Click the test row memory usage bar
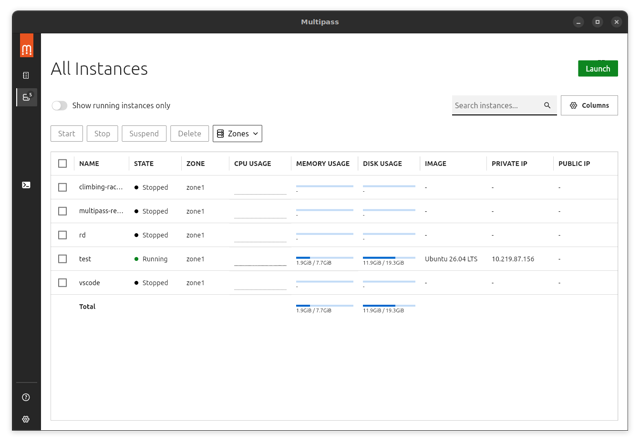Screen dimensions: 640x444 point(324,260)
